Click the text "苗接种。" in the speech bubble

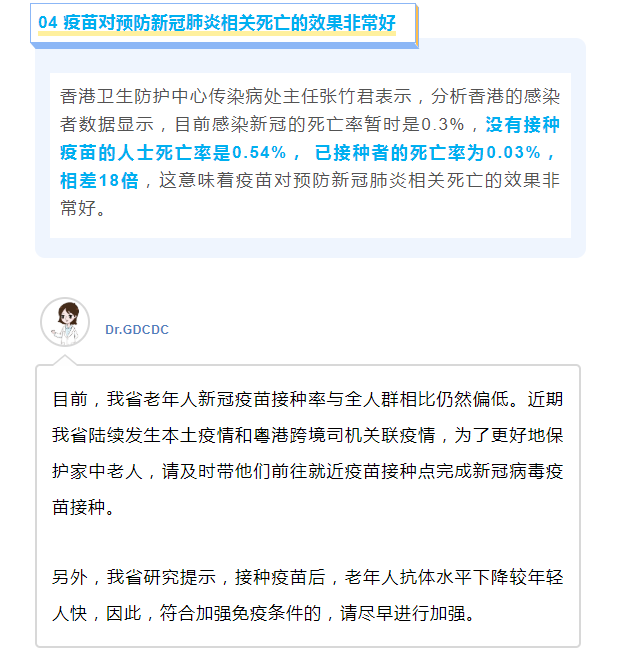click(x=83, y=507)
